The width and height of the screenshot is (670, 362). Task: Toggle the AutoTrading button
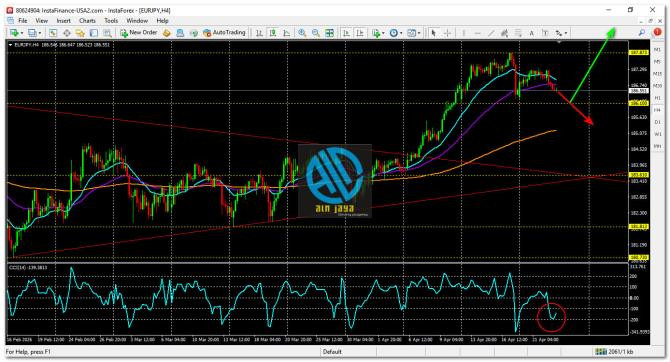click(224, 32)
